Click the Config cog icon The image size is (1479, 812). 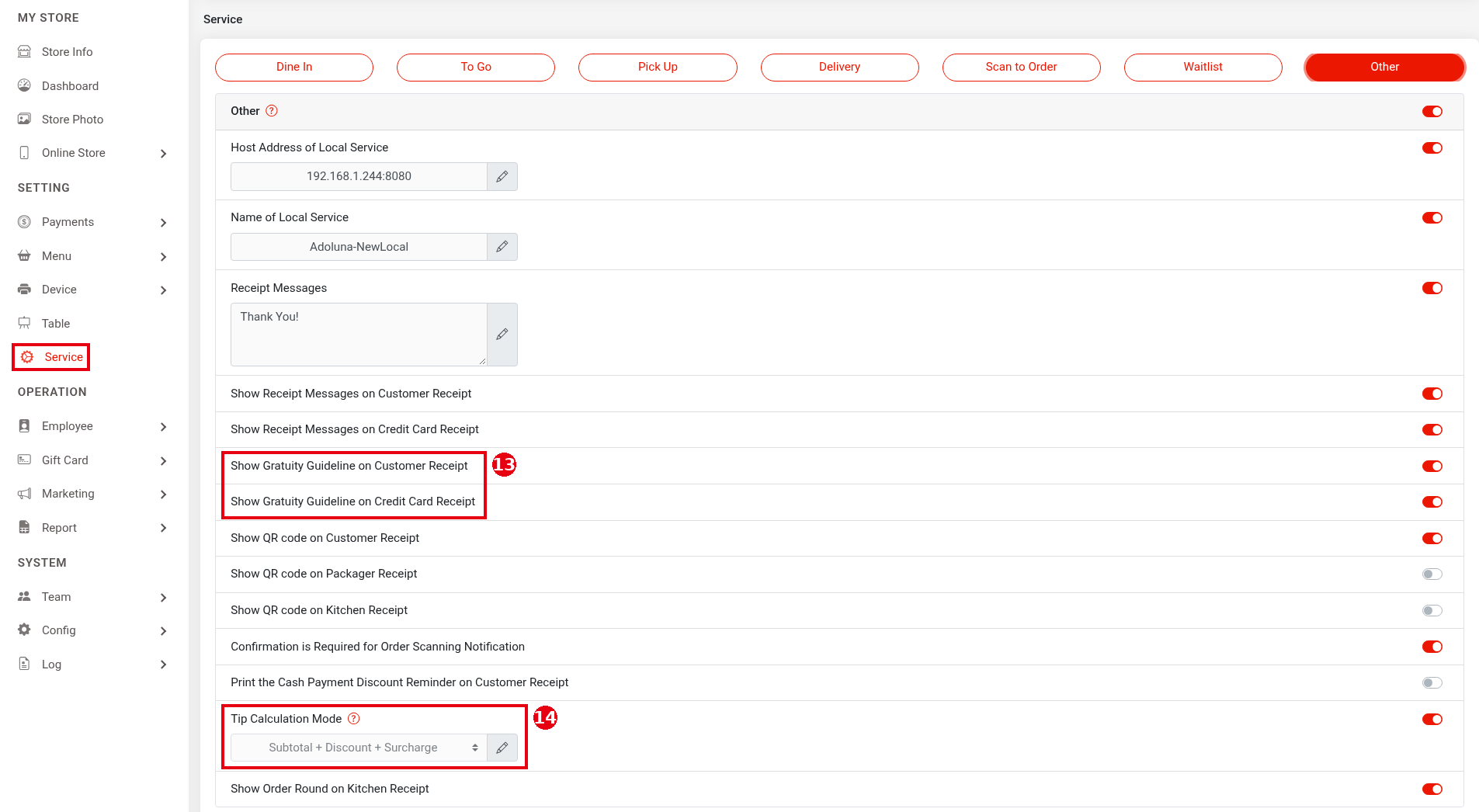point(25,630)
